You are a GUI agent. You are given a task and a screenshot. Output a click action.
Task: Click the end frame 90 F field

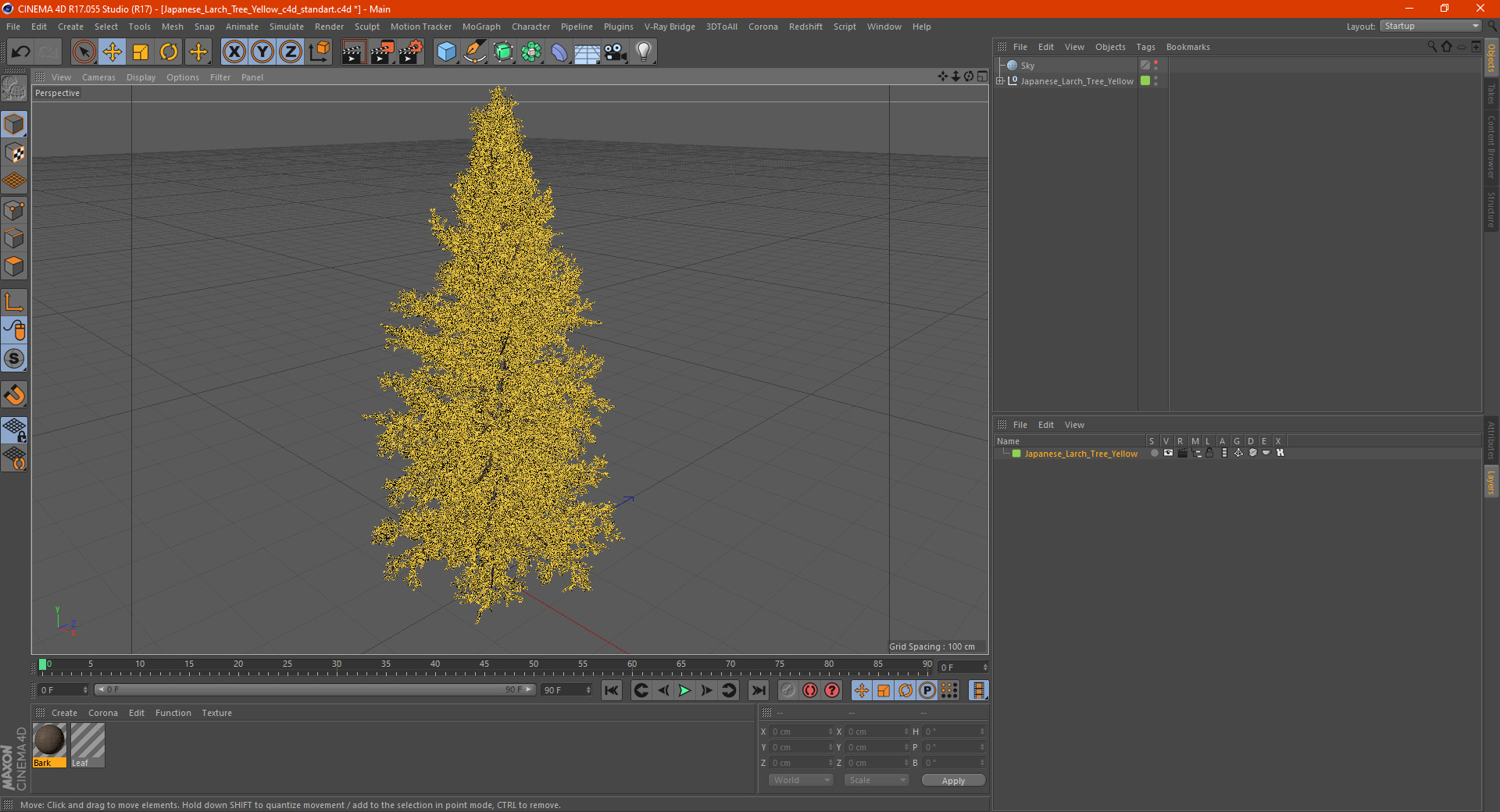[x=566, y=690]
